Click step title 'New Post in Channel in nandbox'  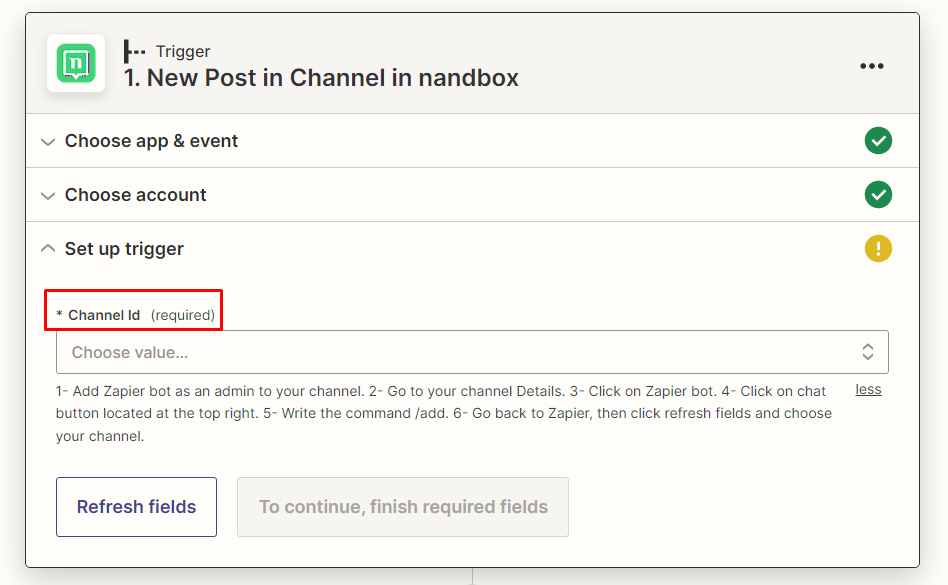pyautogui.click(x=320, y=78)
